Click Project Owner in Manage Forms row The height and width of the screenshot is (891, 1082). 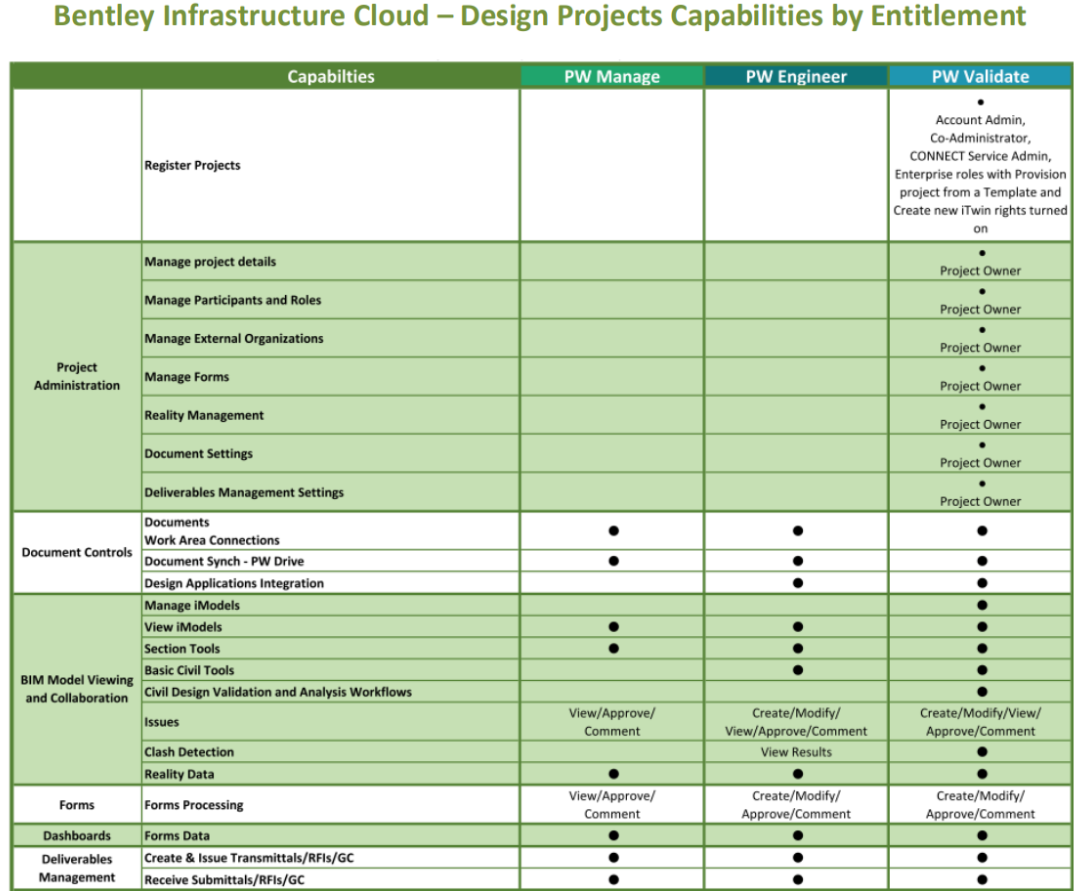click(980, 386)
